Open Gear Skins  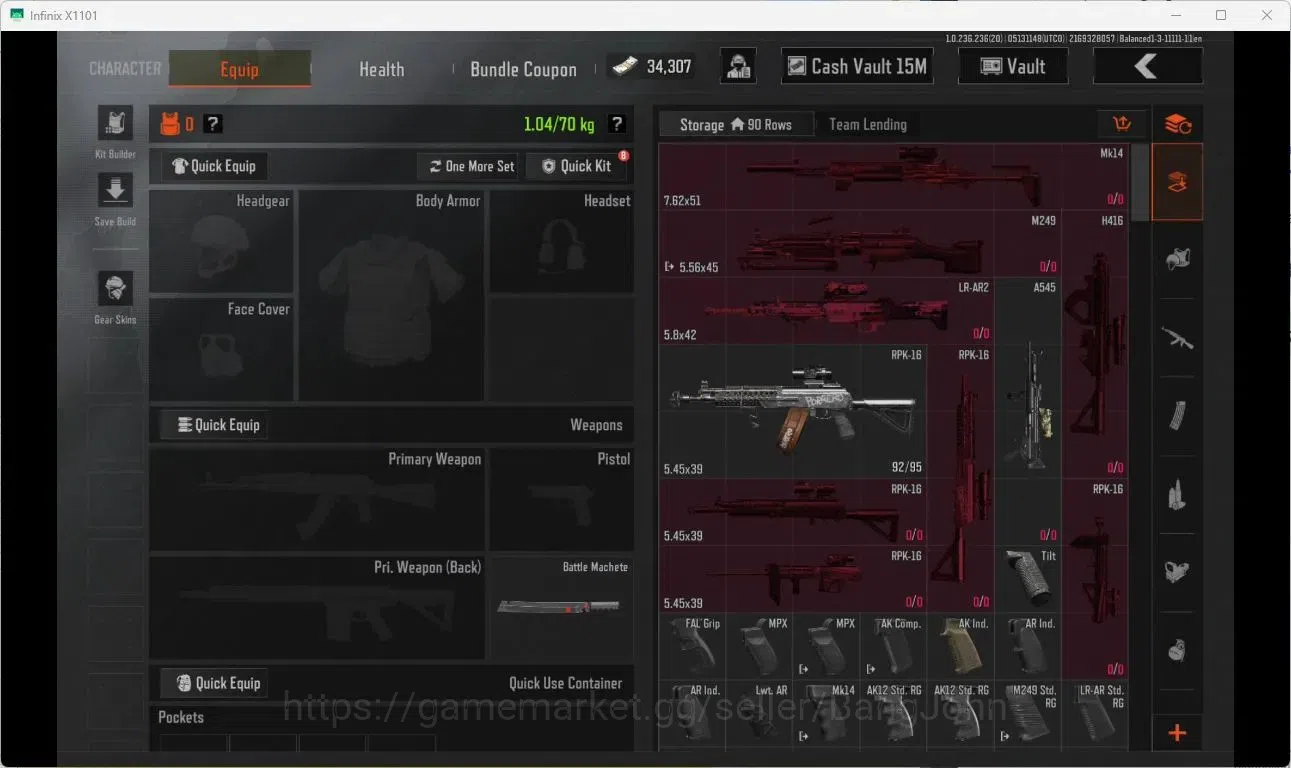point(115,288)
